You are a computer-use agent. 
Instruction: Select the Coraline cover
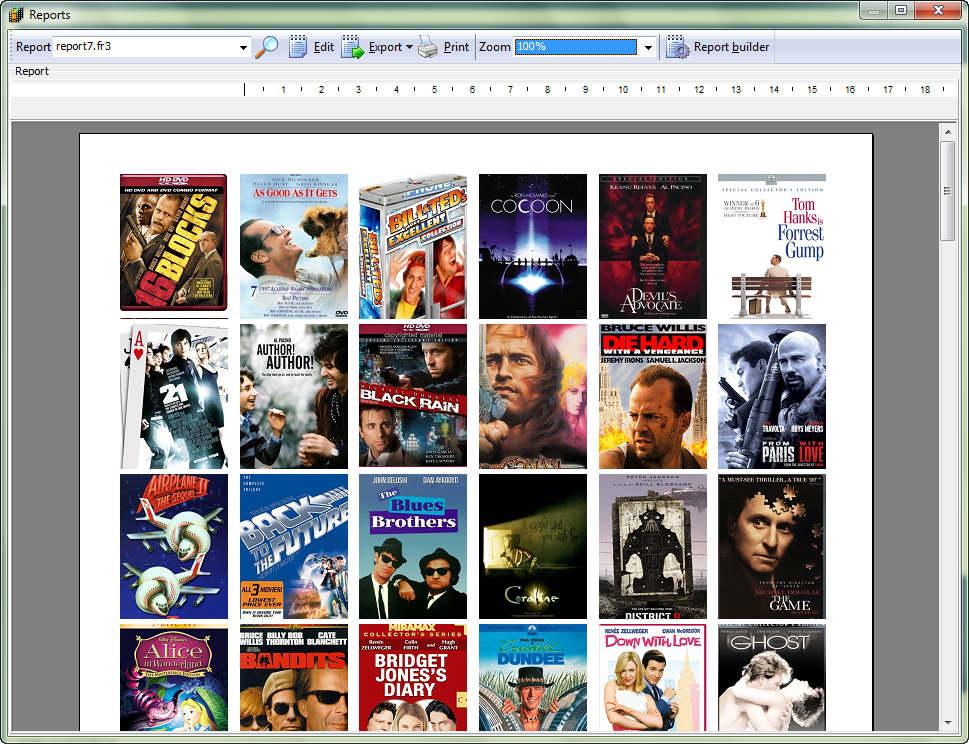tap(533, 546)
